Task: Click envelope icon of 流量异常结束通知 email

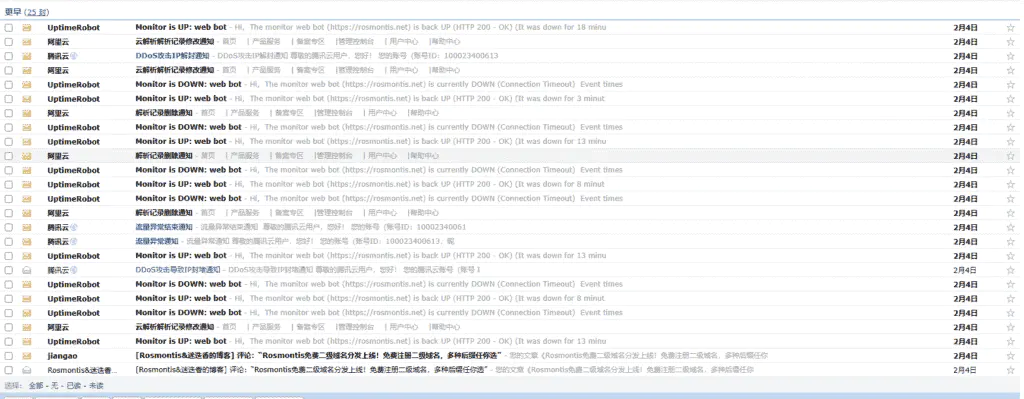Action: (27, 227)
